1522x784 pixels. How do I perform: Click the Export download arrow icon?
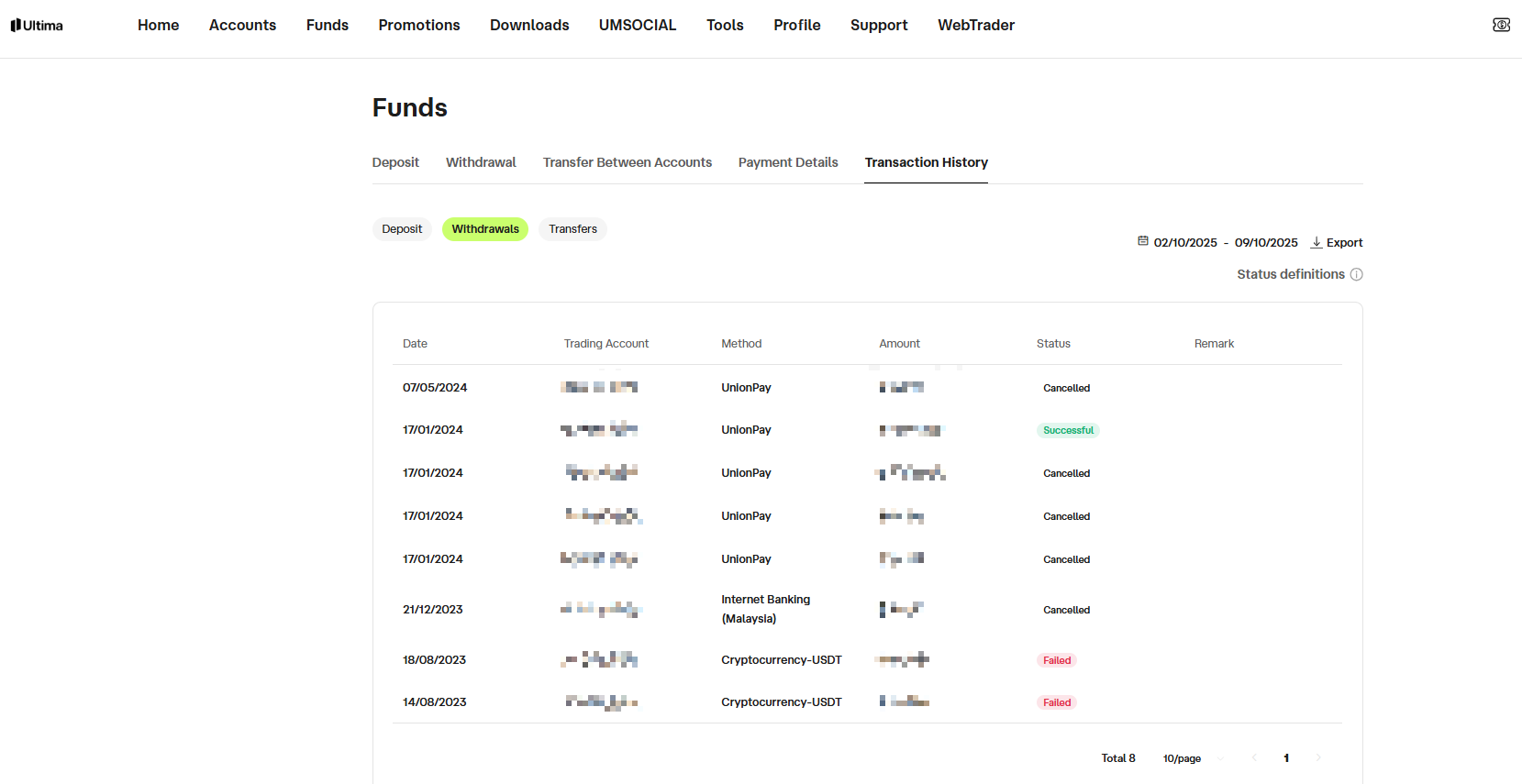[1316, 242]
